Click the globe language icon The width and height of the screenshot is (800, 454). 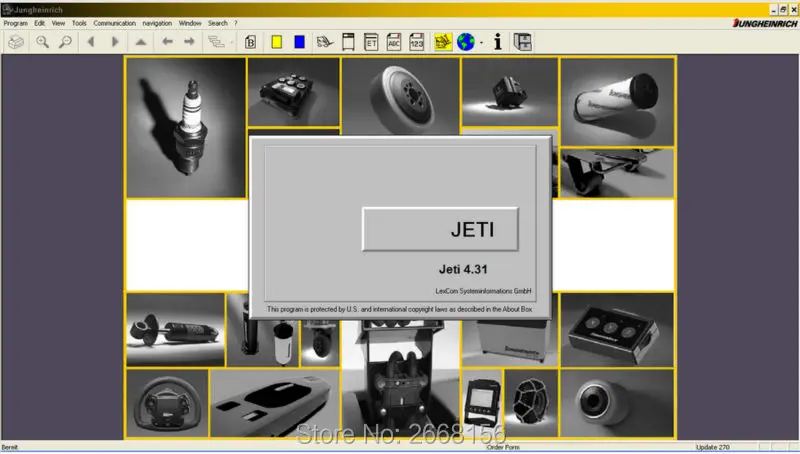click(465, 42)
